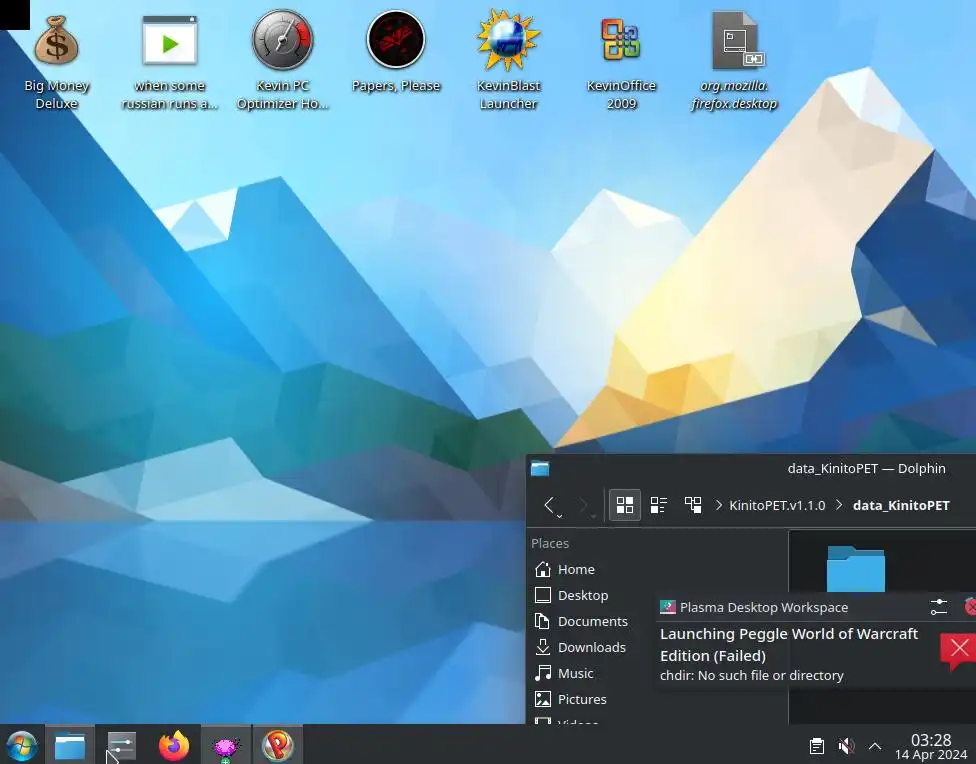
Task: Switch to the Peggle taskbar entry
Action: (x=278, y=745)
